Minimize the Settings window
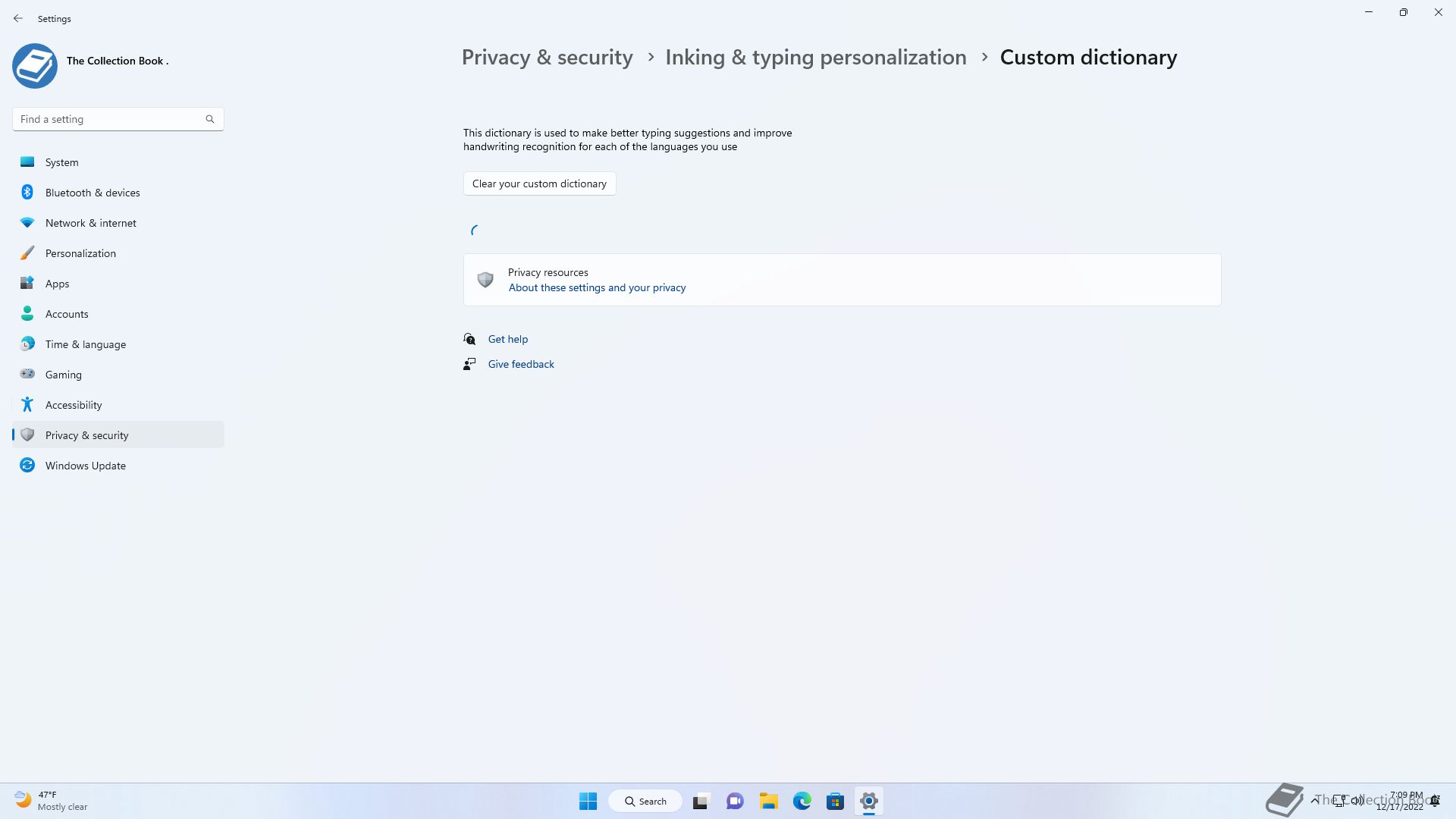Viewport: 1456px width, 819px height. pos(1369,12)
